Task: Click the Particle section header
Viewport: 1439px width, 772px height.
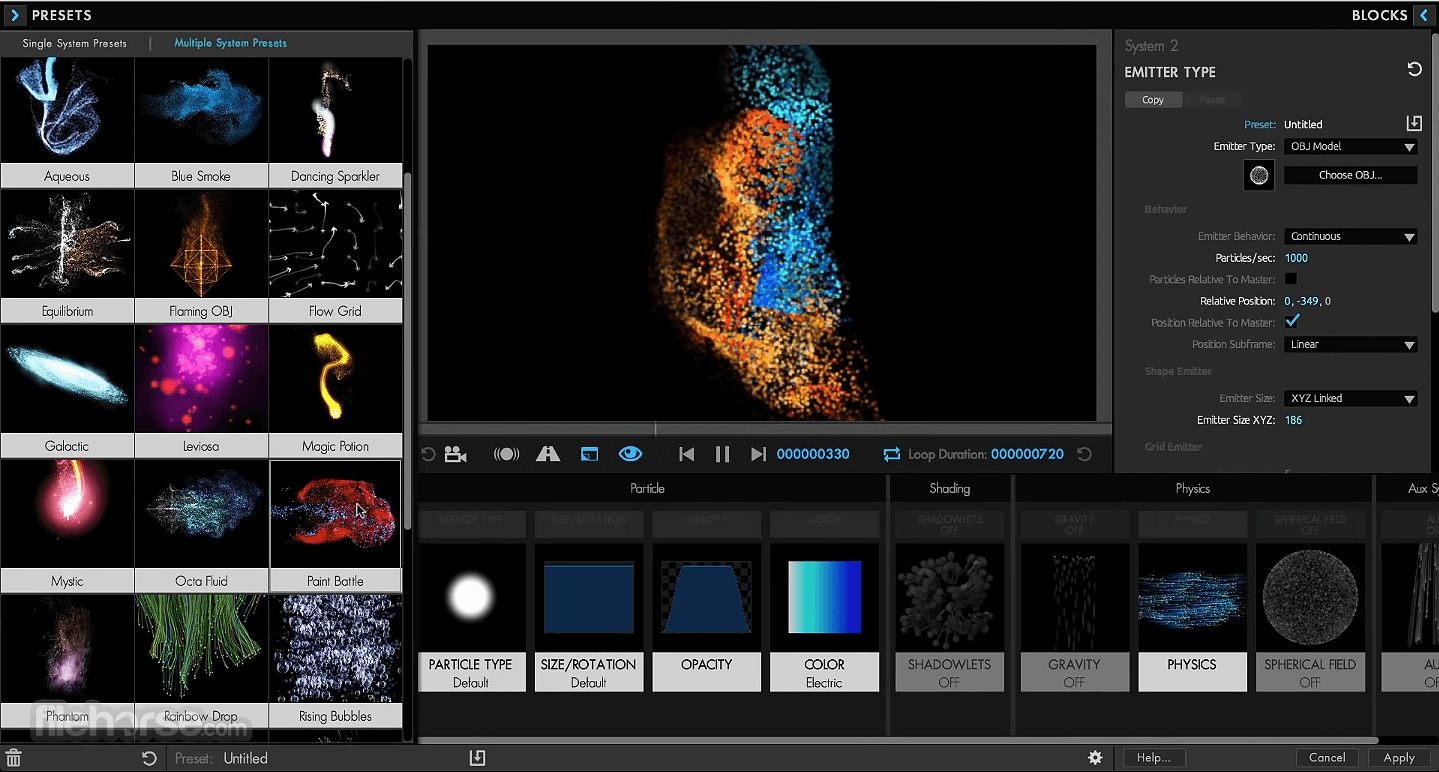Action: [x=647, y=488]
